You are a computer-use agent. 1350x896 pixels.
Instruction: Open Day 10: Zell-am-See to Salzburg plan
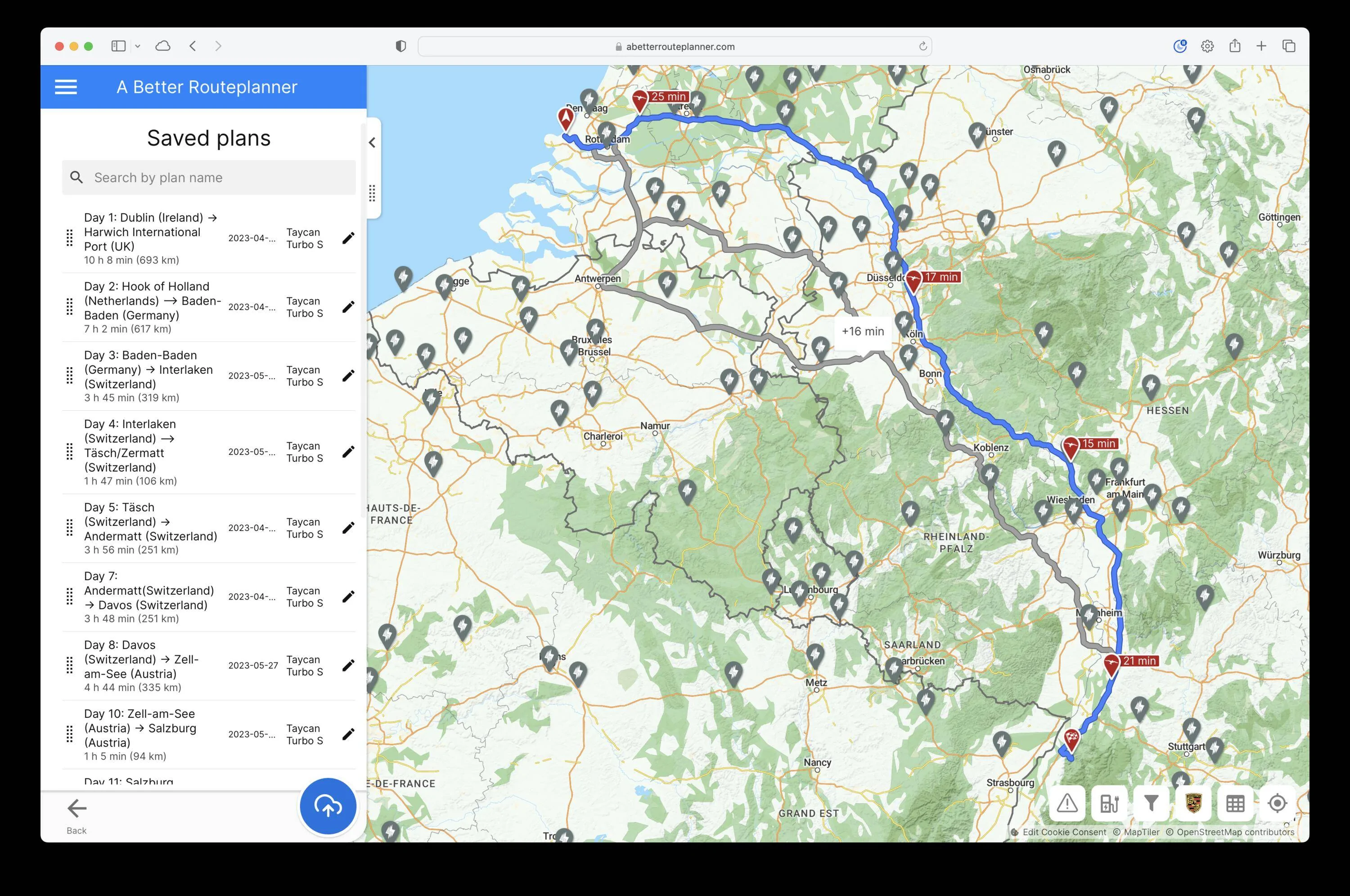click(209, 734)
